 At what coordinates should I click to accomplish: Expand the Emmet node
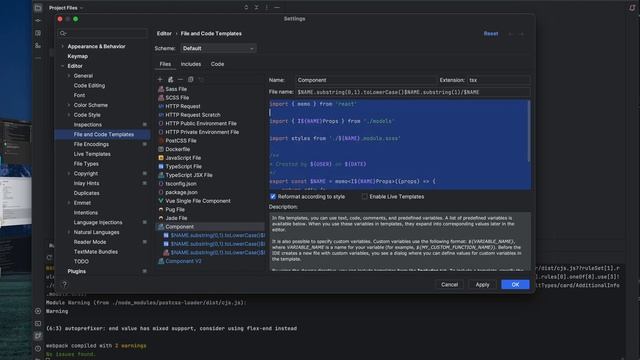(69, 203)
